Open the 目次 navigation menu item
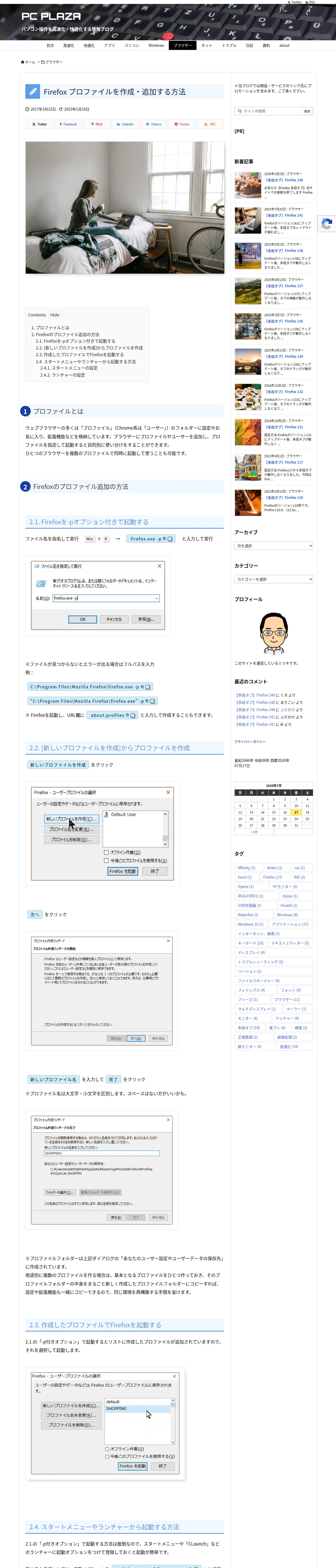336x1568 pixels. [50, 46]
